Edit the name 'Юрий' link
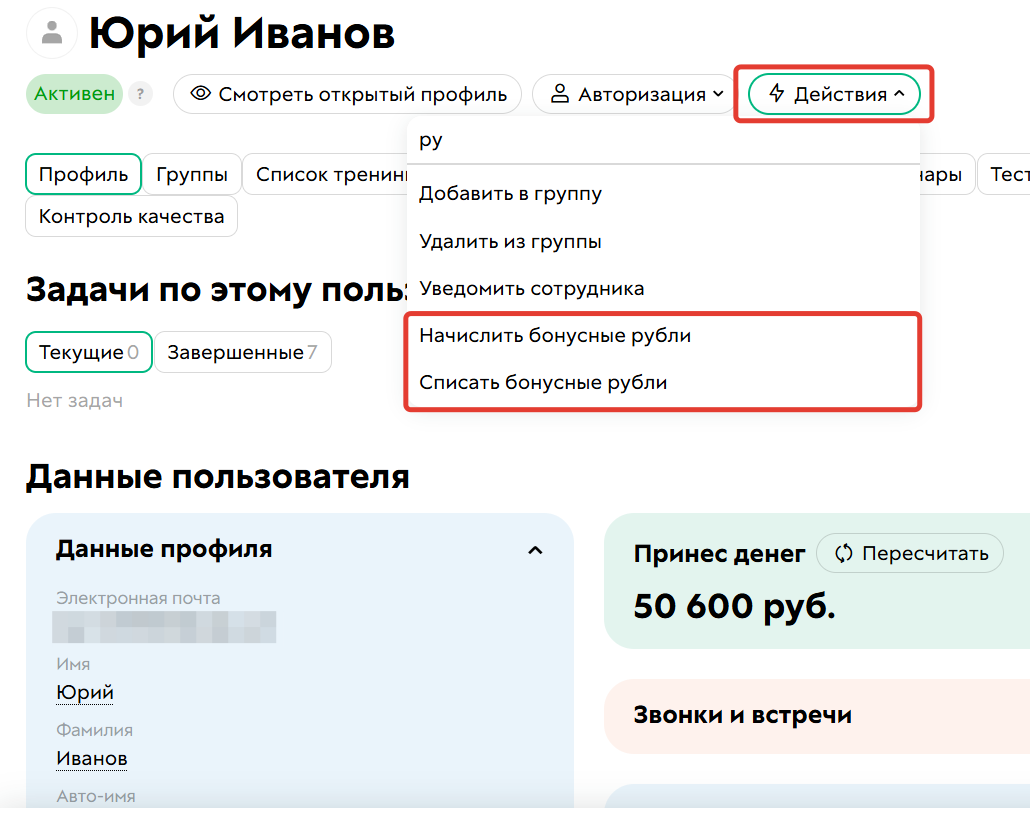This screenshot has height=820, width=1030. point(83,691)
